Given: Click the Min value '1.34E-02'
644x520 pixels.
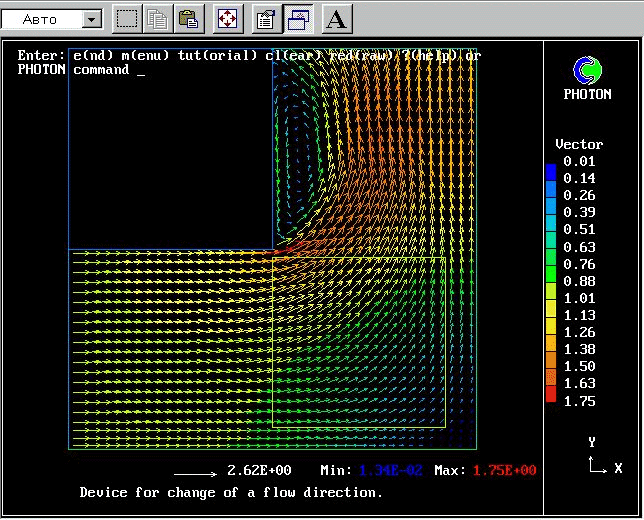Looking at the screenshot, I should coord(391,470).
